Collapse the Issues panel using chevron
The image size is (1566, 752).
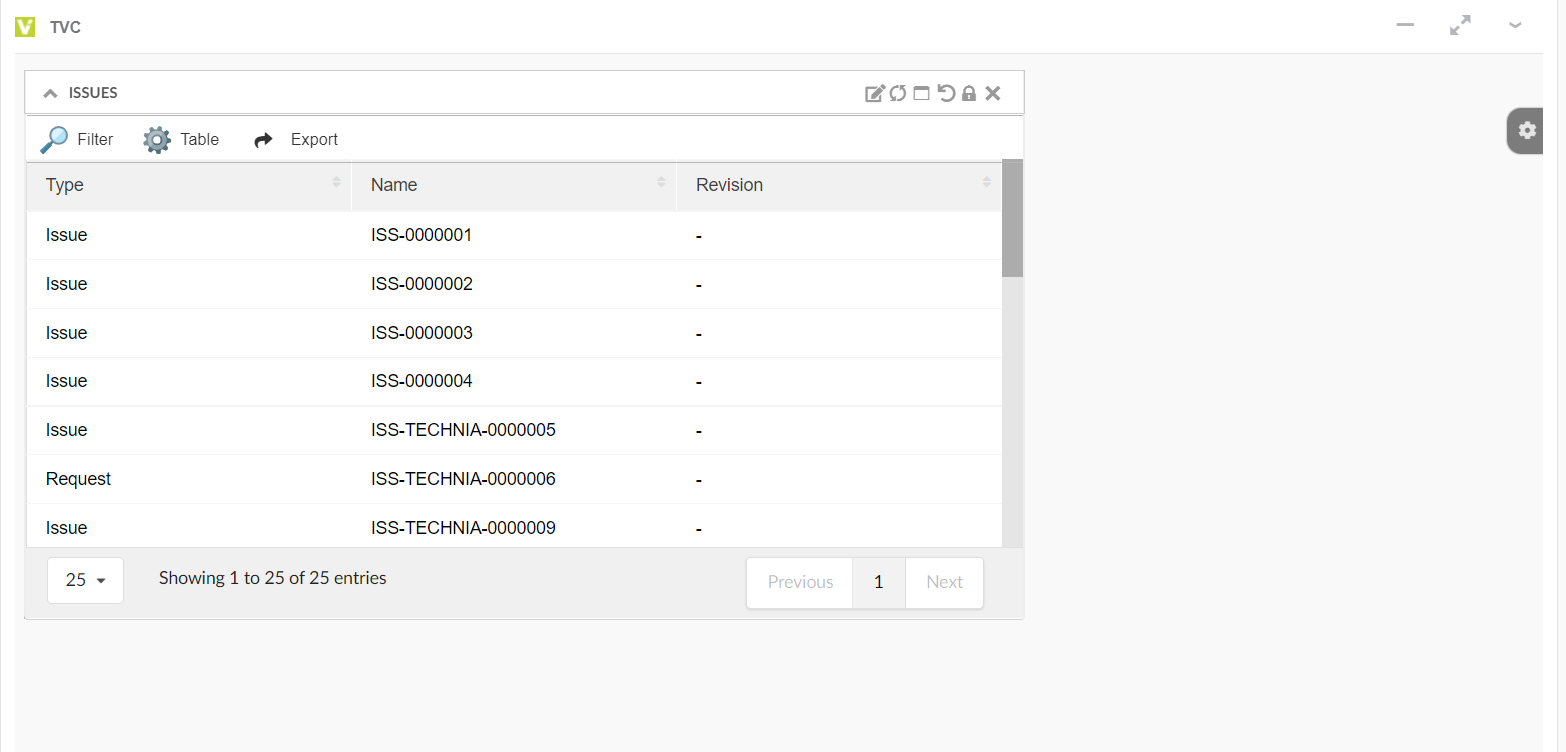[x=50, y=93]
